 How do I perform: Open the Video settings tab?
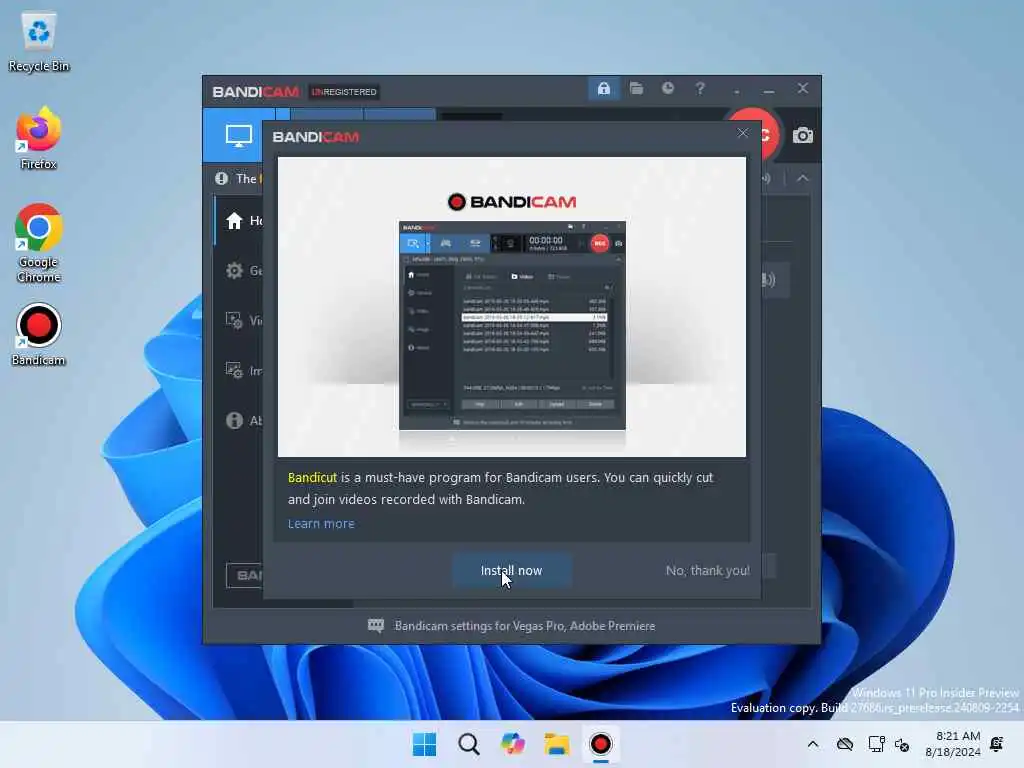(234, 320)
